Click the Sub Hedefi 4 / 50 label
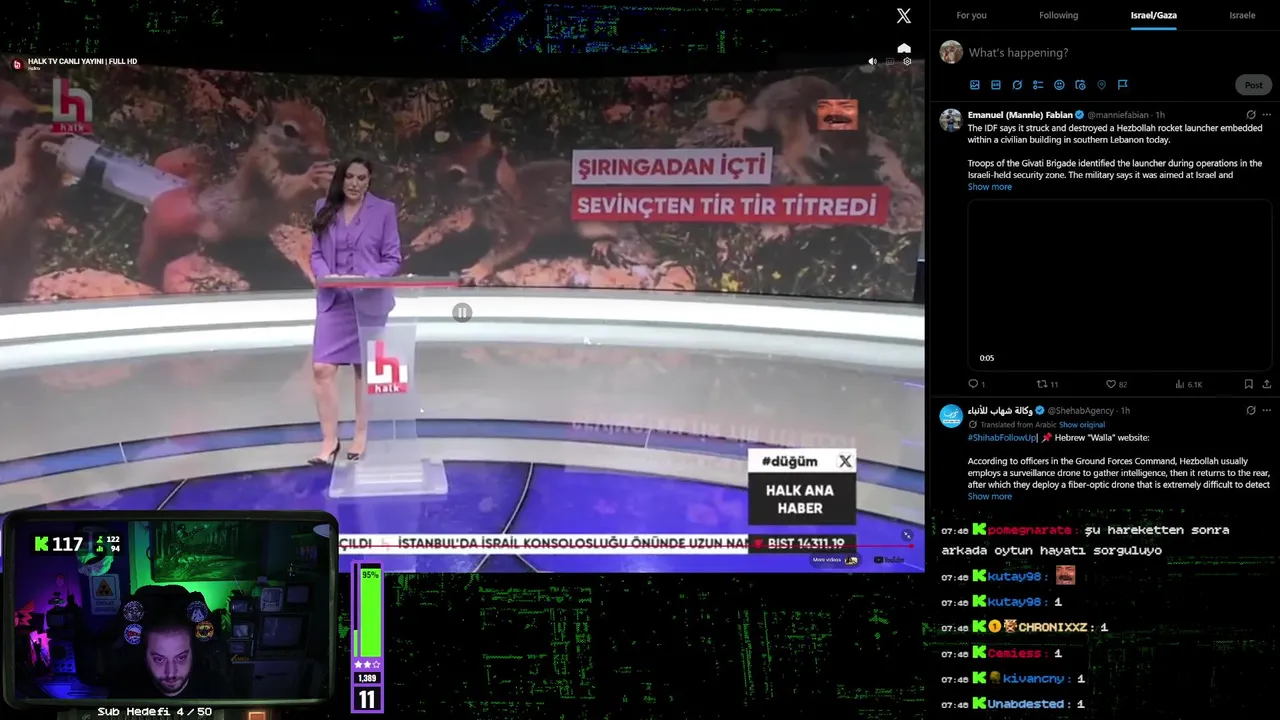The image size is (1280, 720). pos(155,712)
